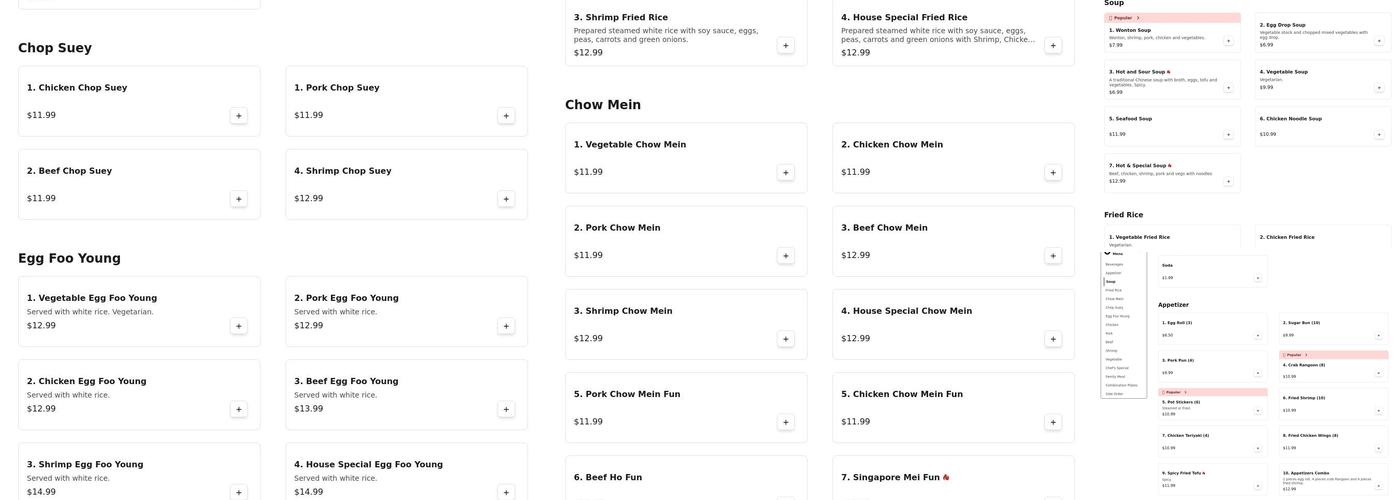The height and width of the screenshot is (500, 1400).
Task: Expand the Popular banner above Wonton Soup
Action: (1124, 18)
